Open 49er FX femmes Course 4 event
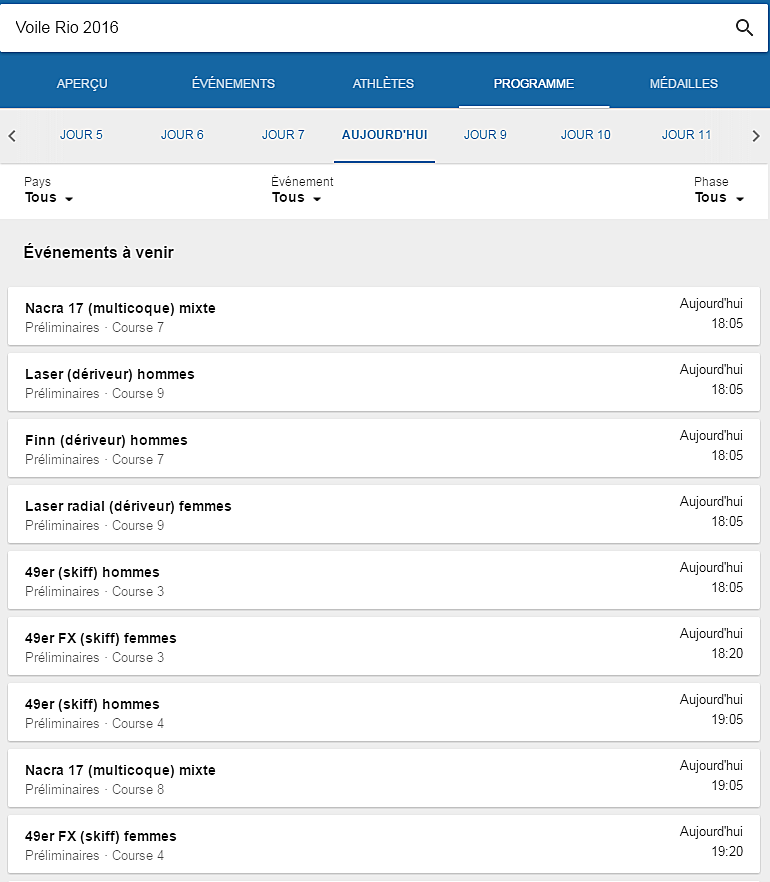Viewport: 770px width, 882px height. point(384,844)
